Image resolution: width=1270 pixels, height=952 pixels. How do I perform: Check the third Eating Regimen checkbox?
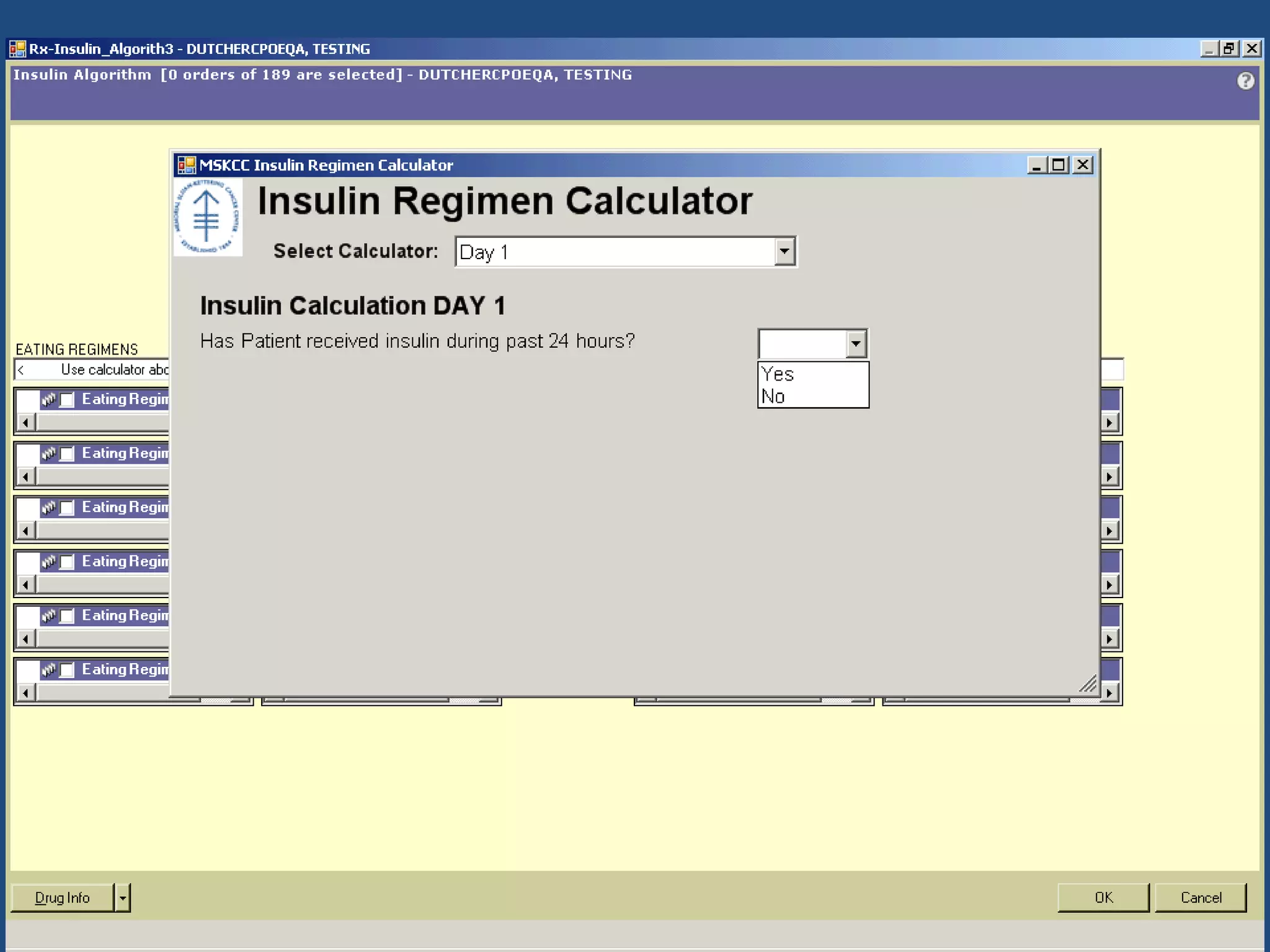[x=68, y=508]
